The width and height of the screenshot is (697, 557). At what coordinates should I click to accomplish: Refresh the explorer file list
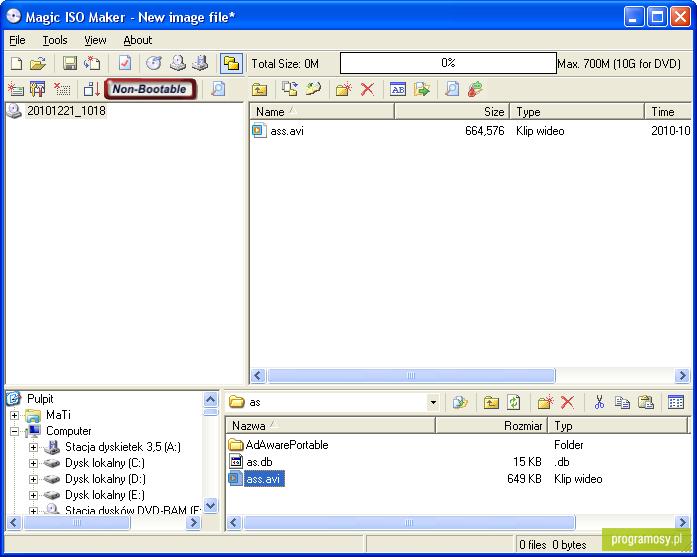pyautogui.click(x=514, y=403)
